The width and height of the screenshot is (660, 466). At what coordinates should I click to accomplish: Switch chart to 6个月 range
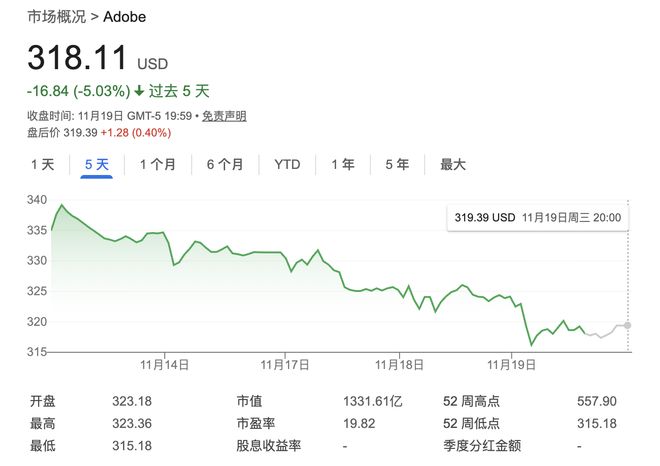tap(225, 165)
